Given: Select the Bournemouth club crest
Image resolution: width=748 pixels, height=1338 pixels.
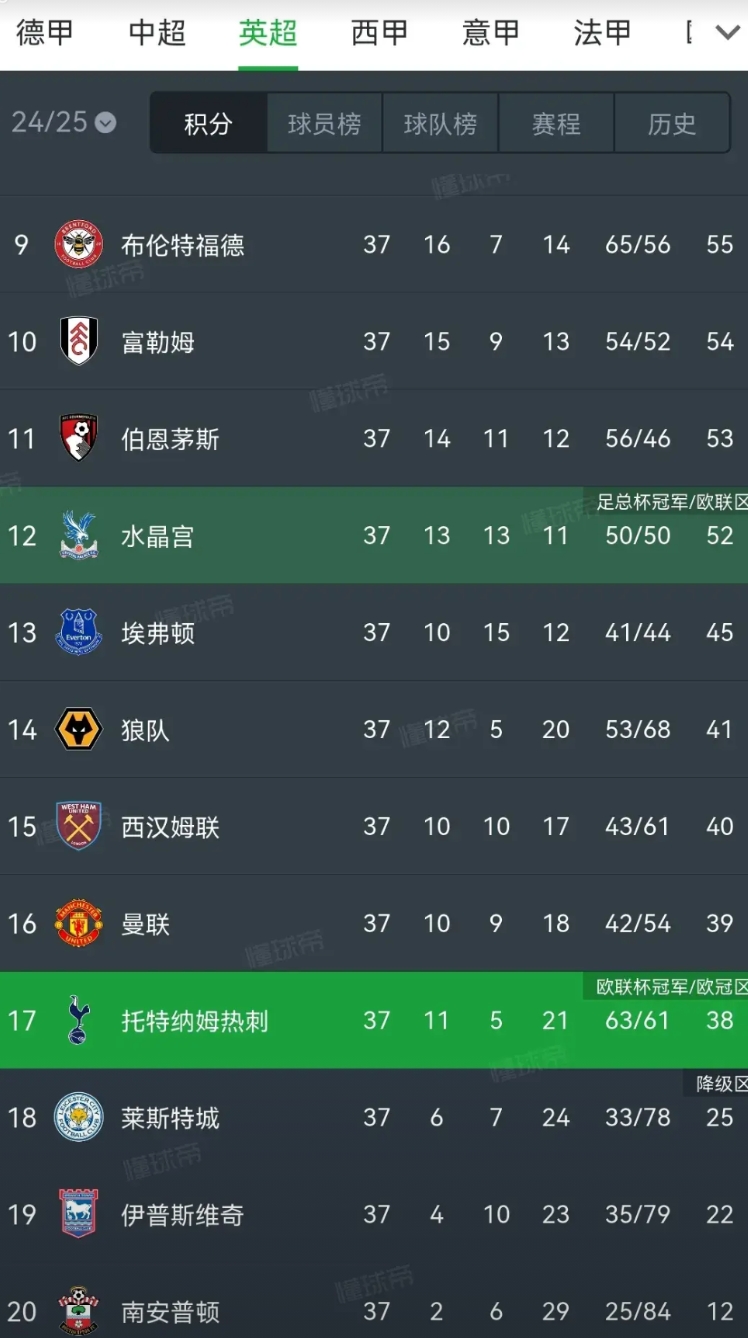Looking at the screenshot, I should pyautogui.click(x=79, y=438).
